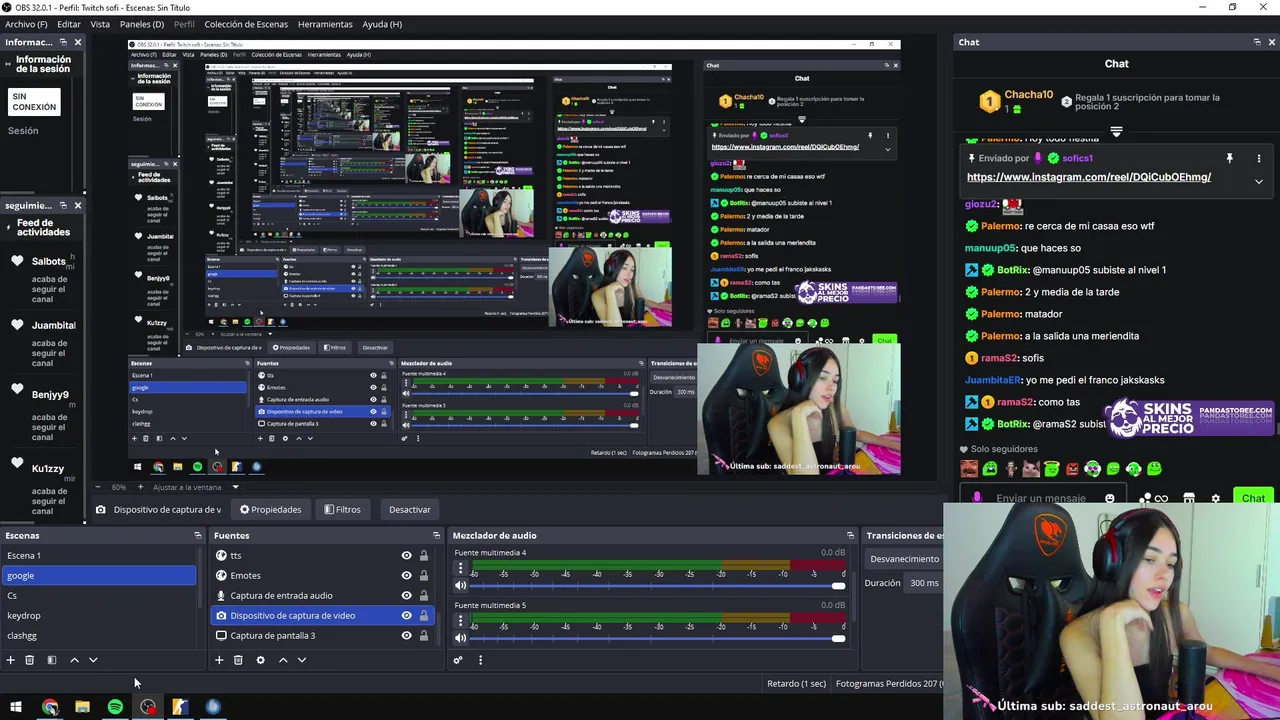Move the selected scene down
The image size is (1280, 720).
click(x=93, y=660)
